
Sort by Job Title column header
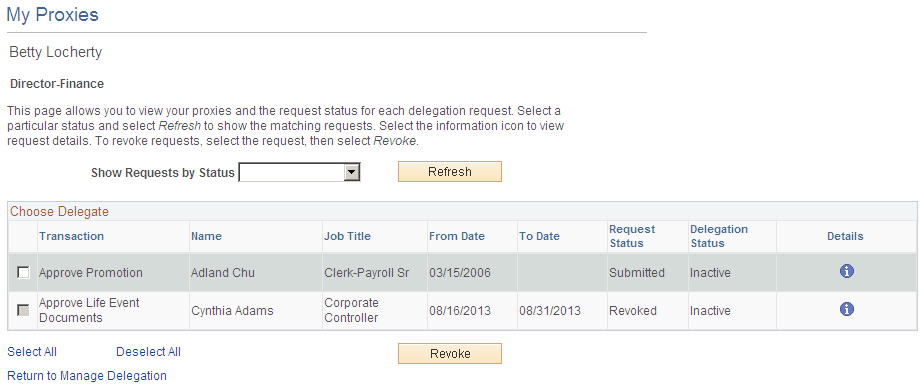click(x=347, y=236)
